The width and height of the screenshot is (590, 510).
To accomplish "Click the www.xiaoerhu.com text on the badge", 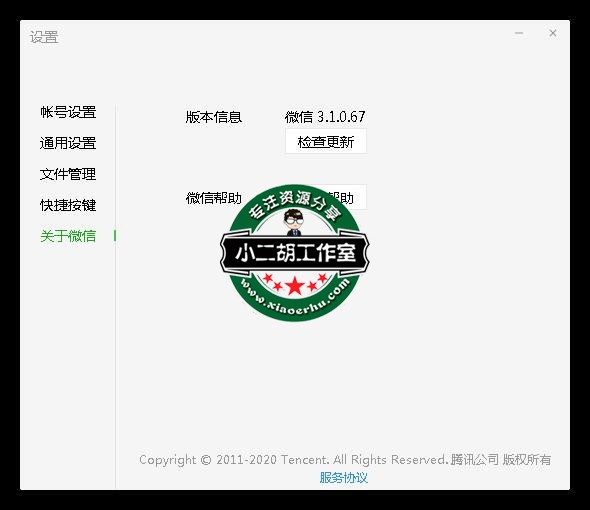I will 295,297.
